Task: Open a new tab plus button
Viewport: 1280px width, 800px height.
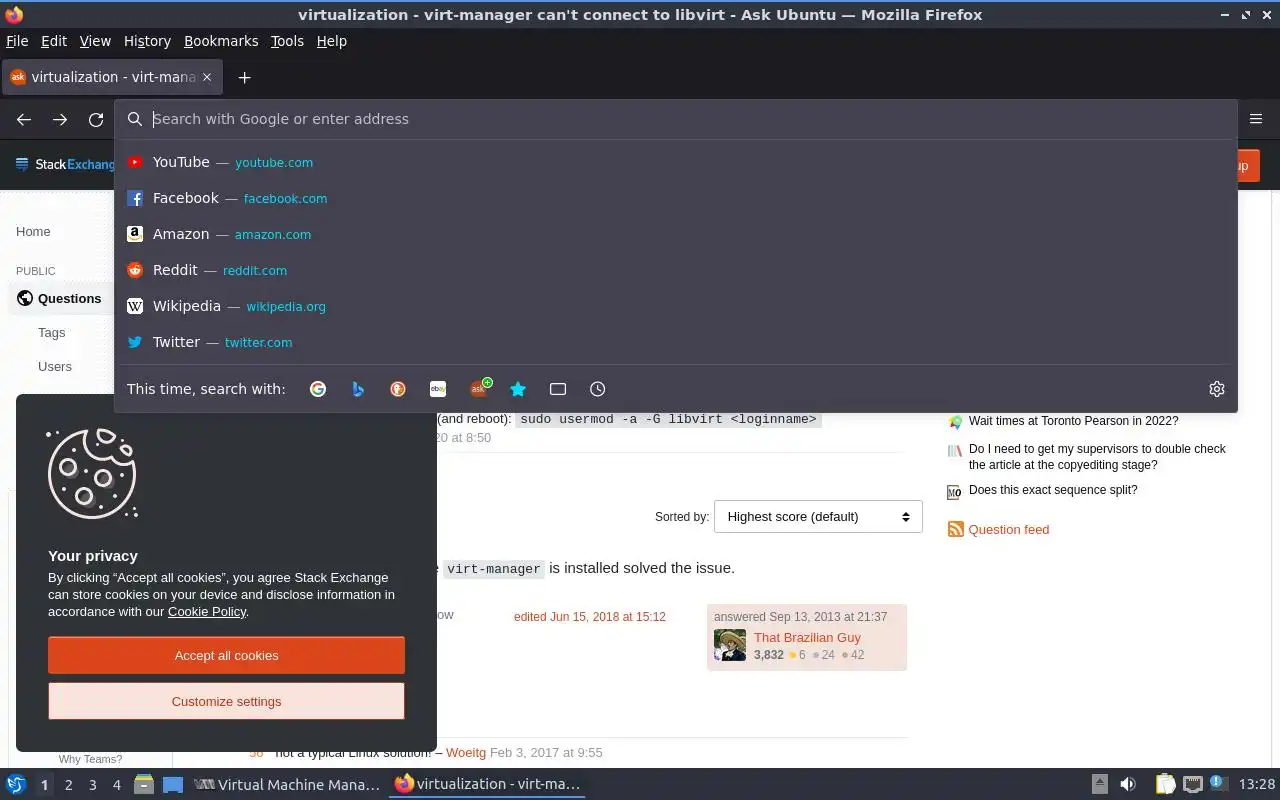Action: pyautogui.click(x=244, y=77)
